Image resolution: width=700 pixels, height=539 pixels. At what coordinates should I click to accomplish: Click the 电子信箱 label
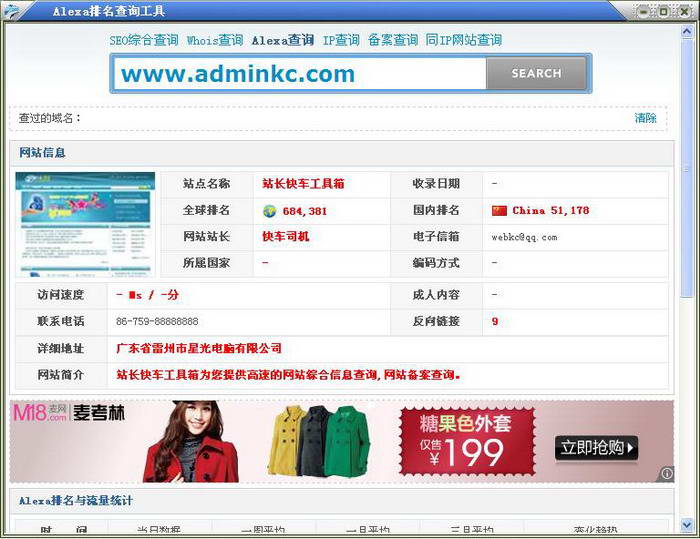click(436, 236)
